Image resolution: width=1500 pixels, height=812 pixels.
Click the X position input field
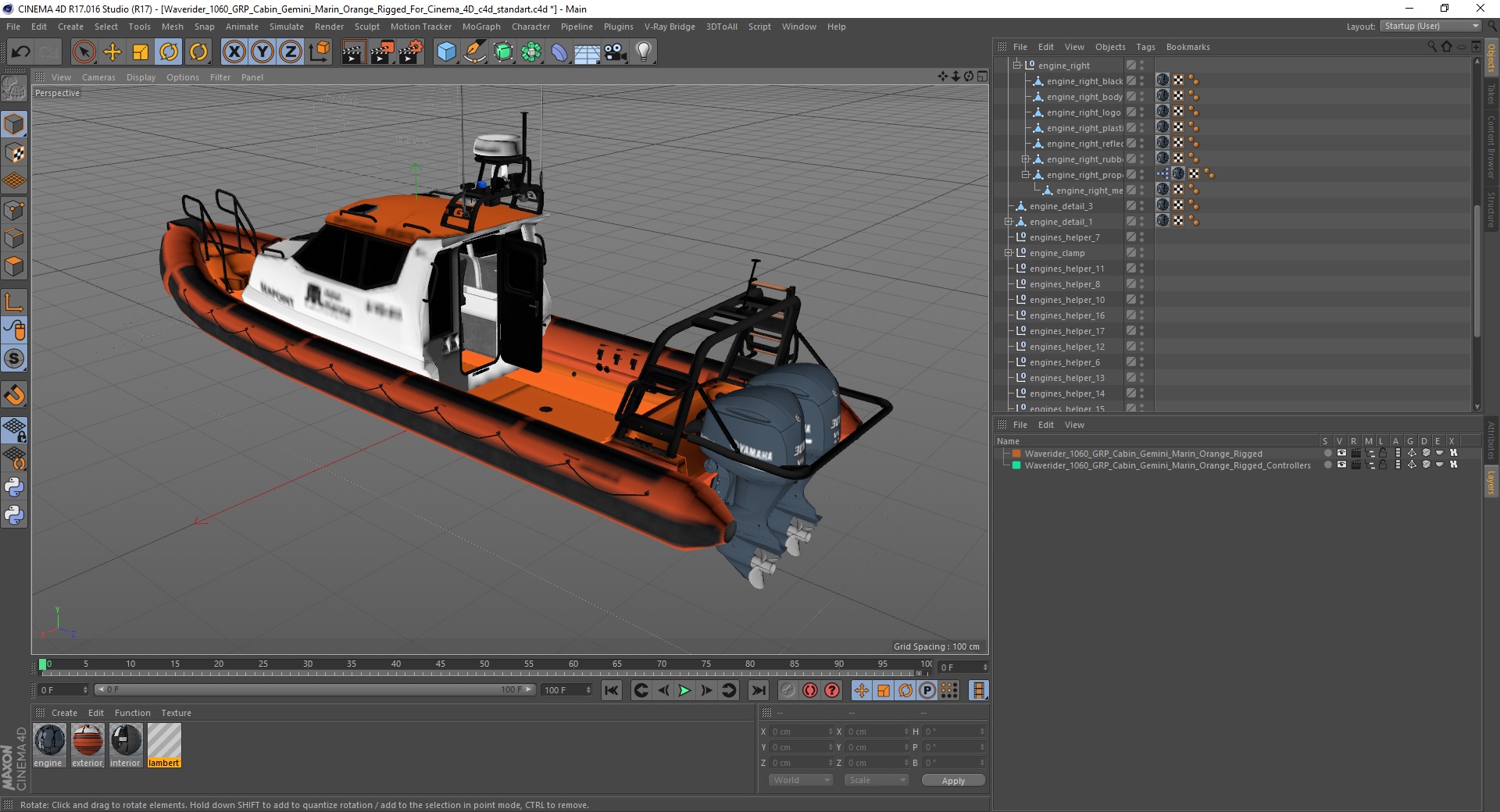tap(801, 732)
